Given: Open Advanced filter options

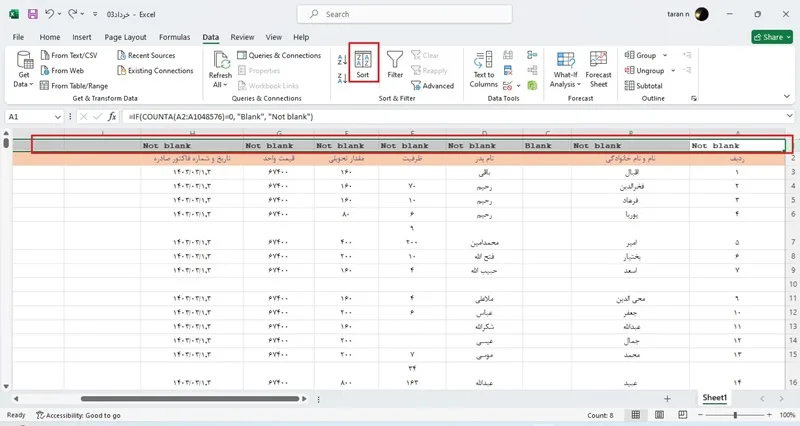Looking at the screenshot, I should coord(432,86).
